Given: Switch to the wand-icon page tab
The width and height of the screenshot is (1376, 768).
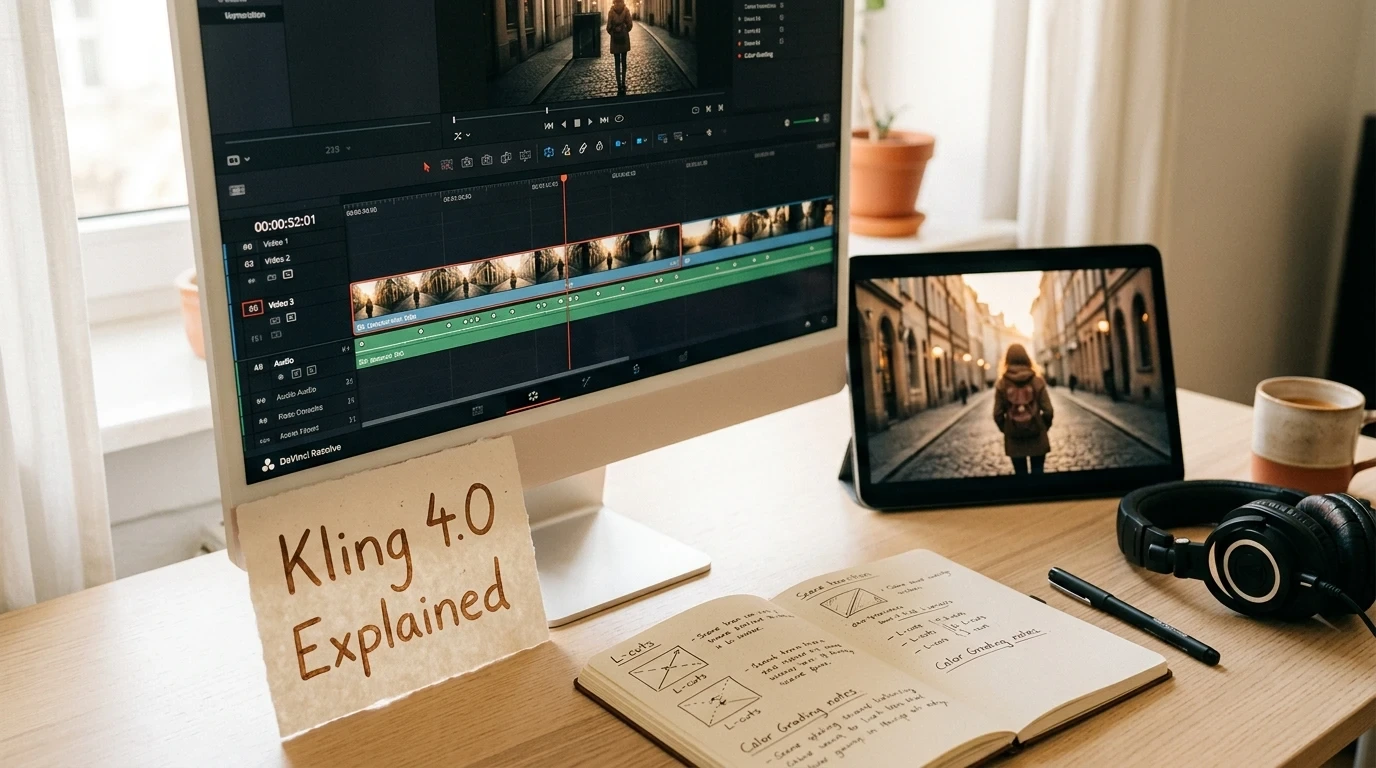Looking at the screenshot, I should pyautogui.click(x=586, y=381).
